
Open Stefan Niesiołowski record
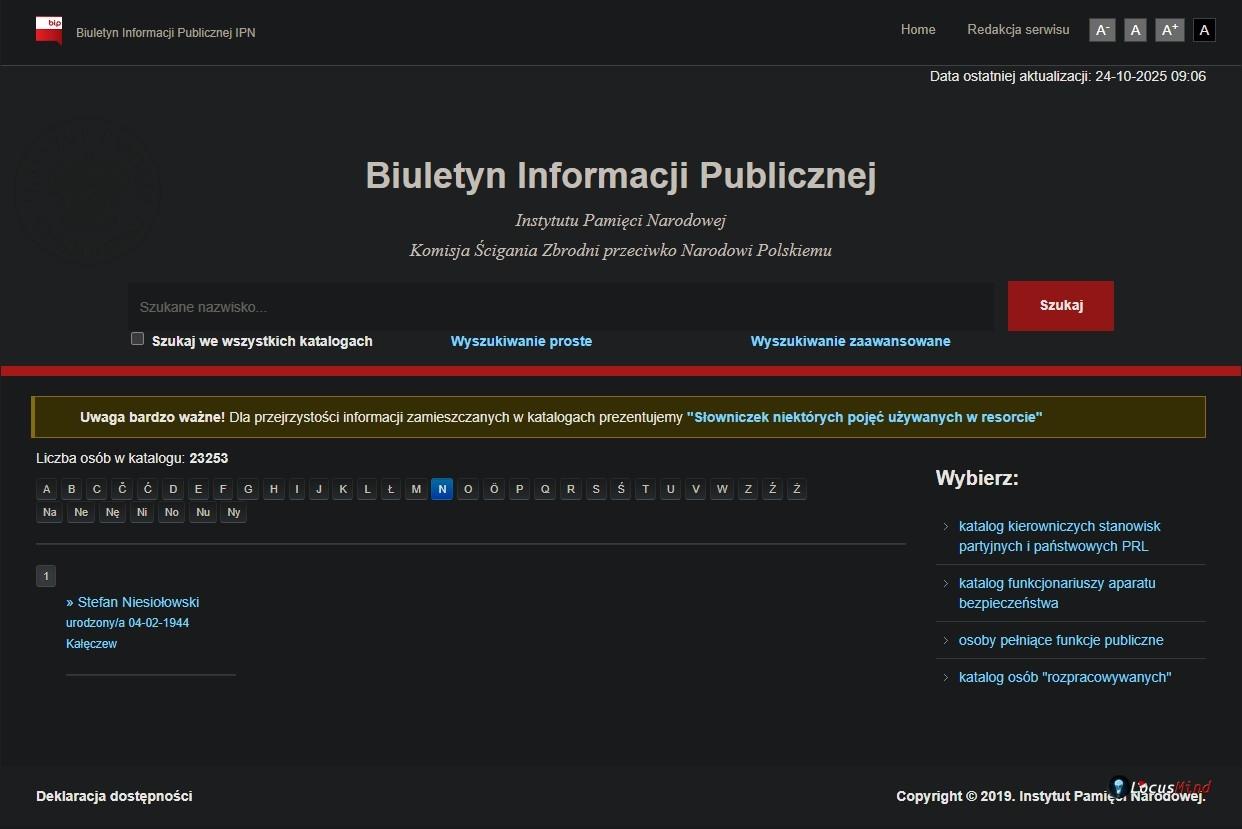pyautogui.click(x=138, y=602)
